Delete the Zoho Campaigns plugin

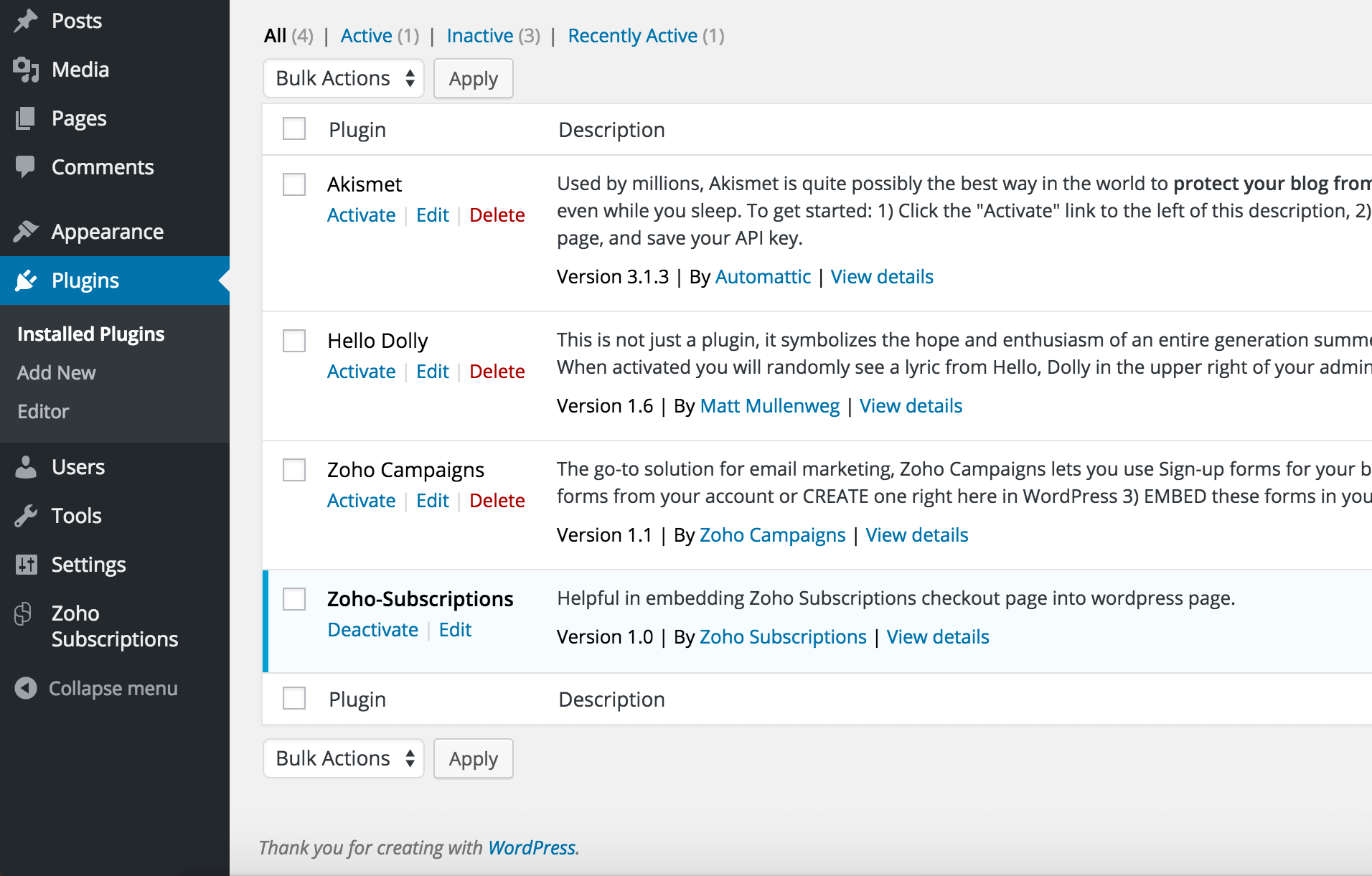(x=497, y=501)
